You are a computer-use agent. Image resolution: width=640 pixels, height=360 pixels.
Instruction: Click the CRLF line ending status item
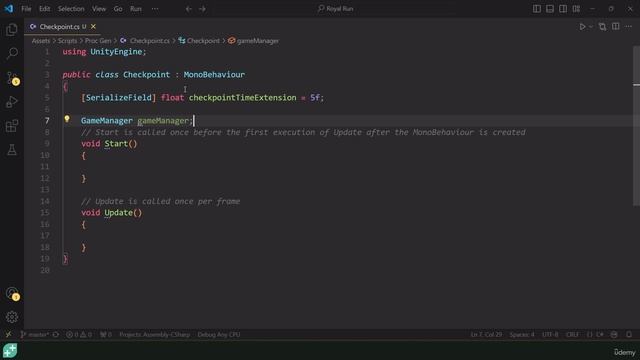point(572,335)
